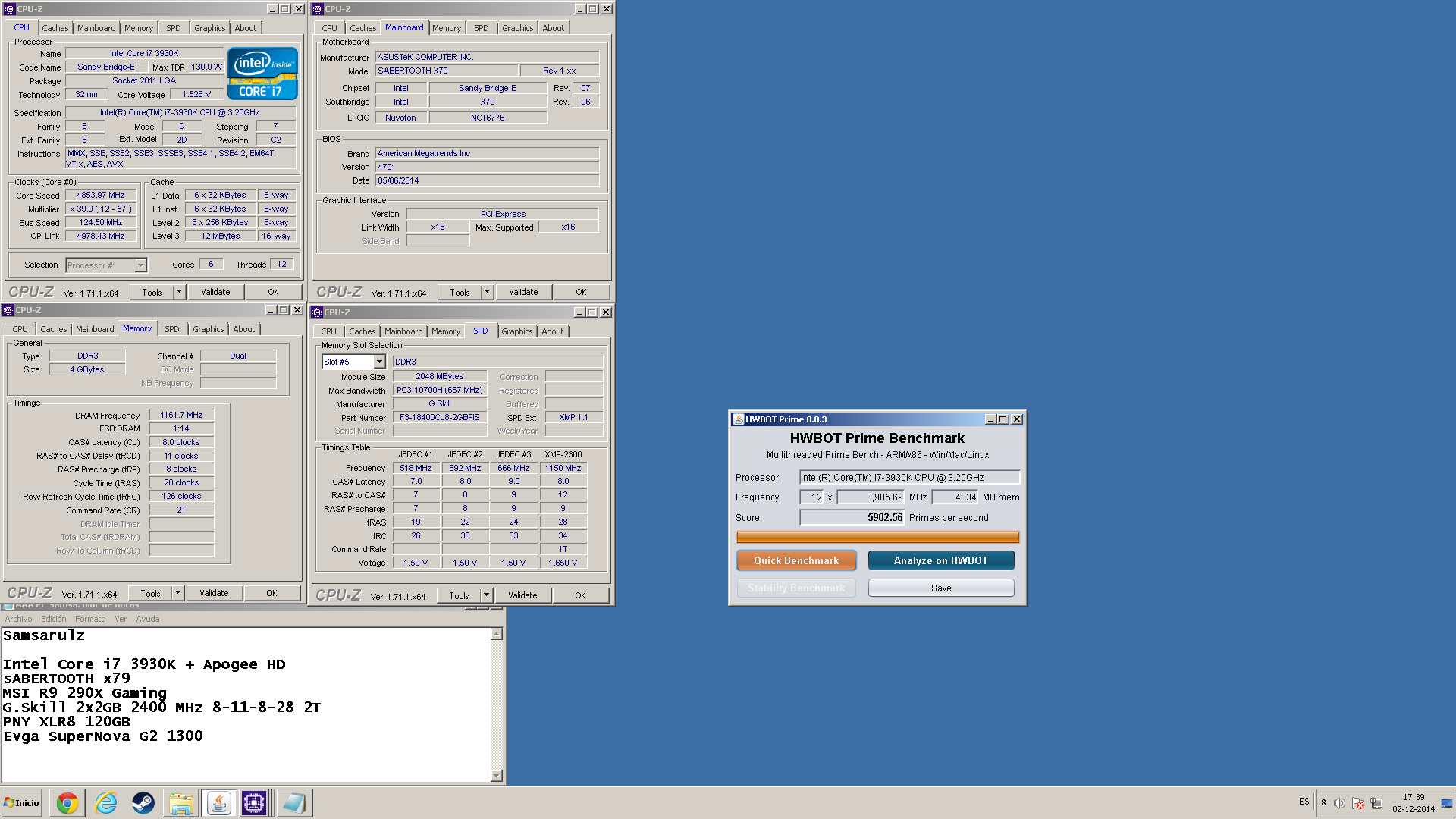Viewport: 1456px width, 819px height.
Task: Open Steam from the taskbar
Action: point(143,803)
